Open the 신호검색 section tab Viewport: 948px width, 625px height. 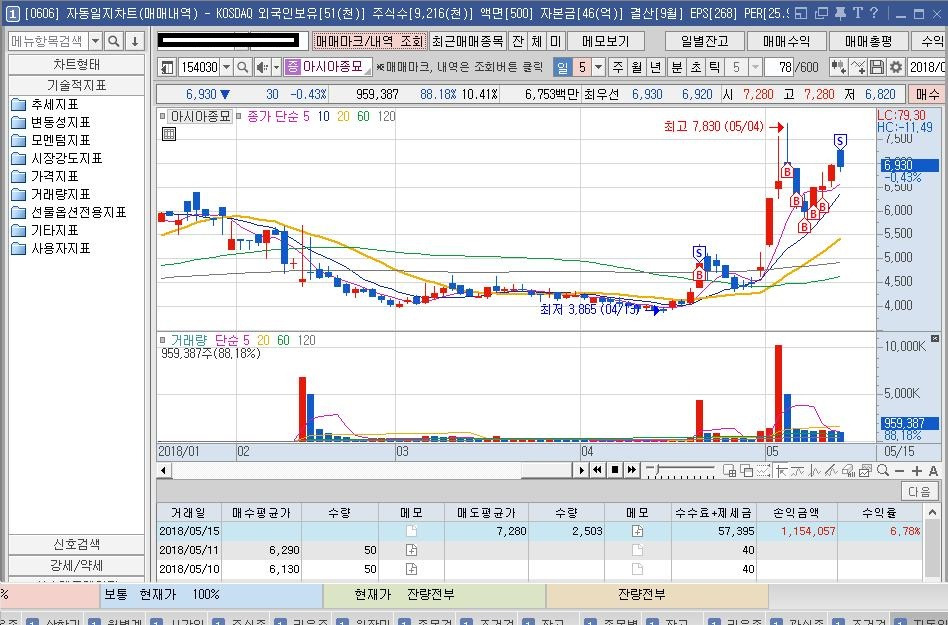pyautogui.click(x=77, y=545)
